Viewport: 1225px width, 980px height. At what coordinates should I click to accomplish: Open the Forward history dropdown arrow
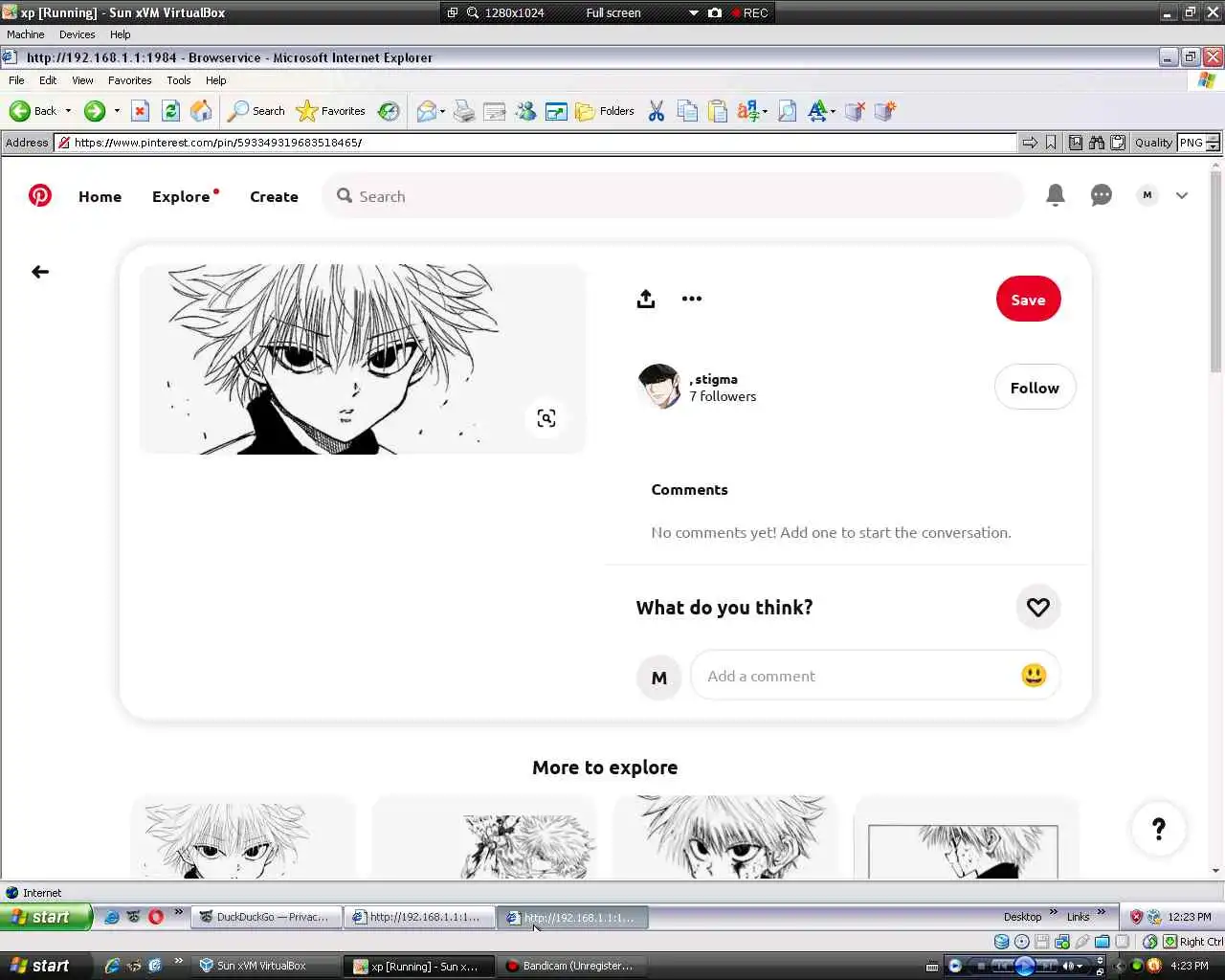tap(117, 111)
